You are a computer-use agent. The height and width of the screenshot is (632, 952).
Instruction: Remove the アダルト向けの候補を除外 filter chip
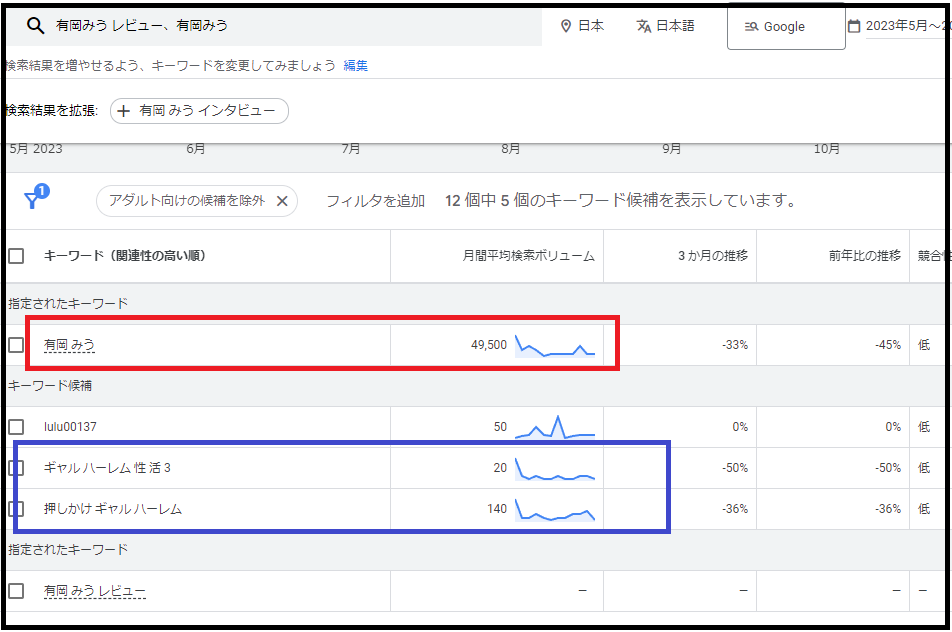click(282, 201)
